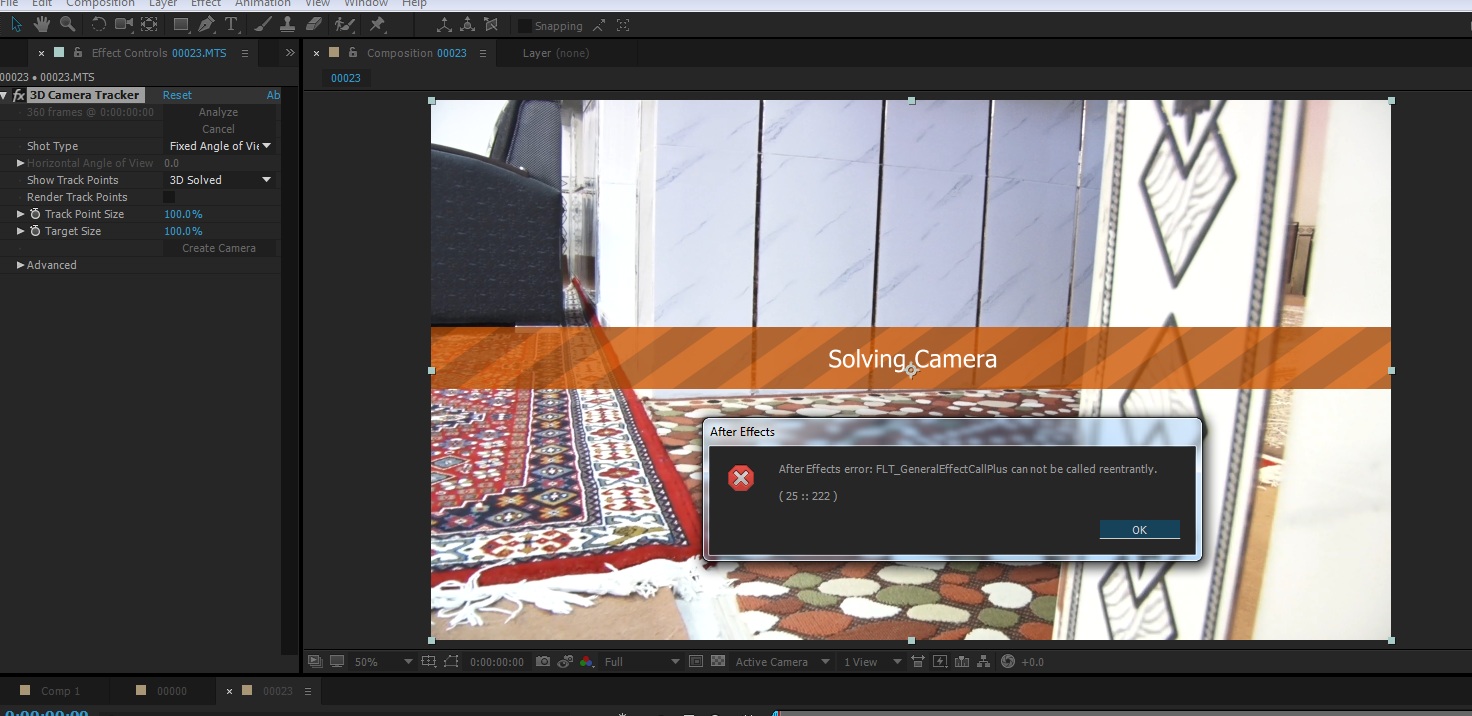Open the 1 View layout dropdown
Screen dimensions: 1472x716
coord(872,662)
